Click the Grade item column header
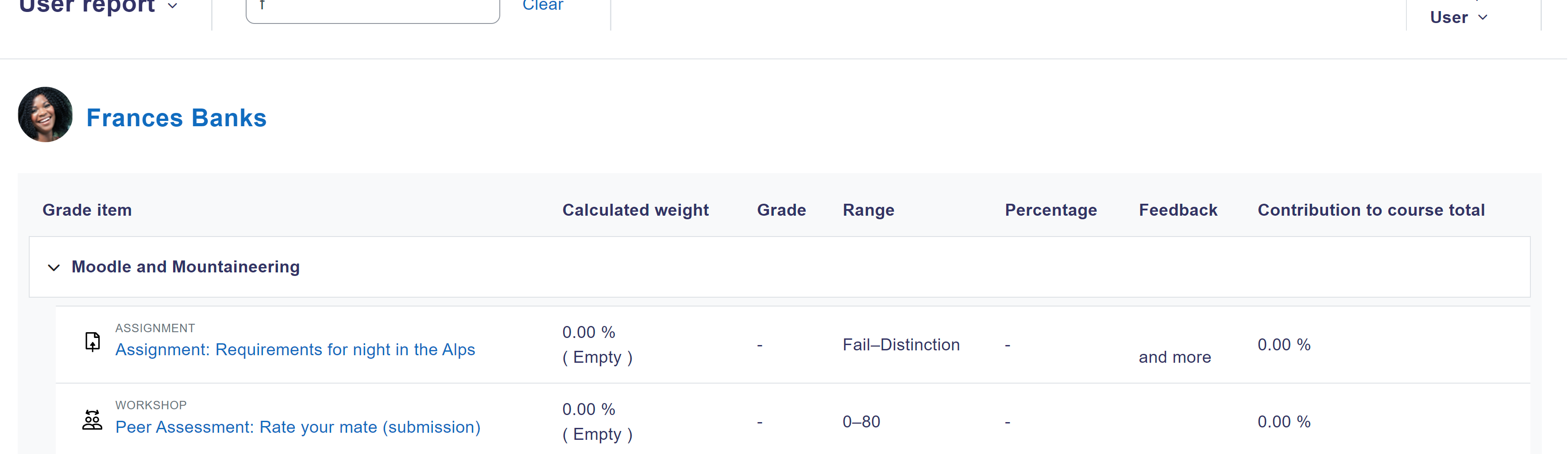 pyautogui.click(x=87, y=210)
